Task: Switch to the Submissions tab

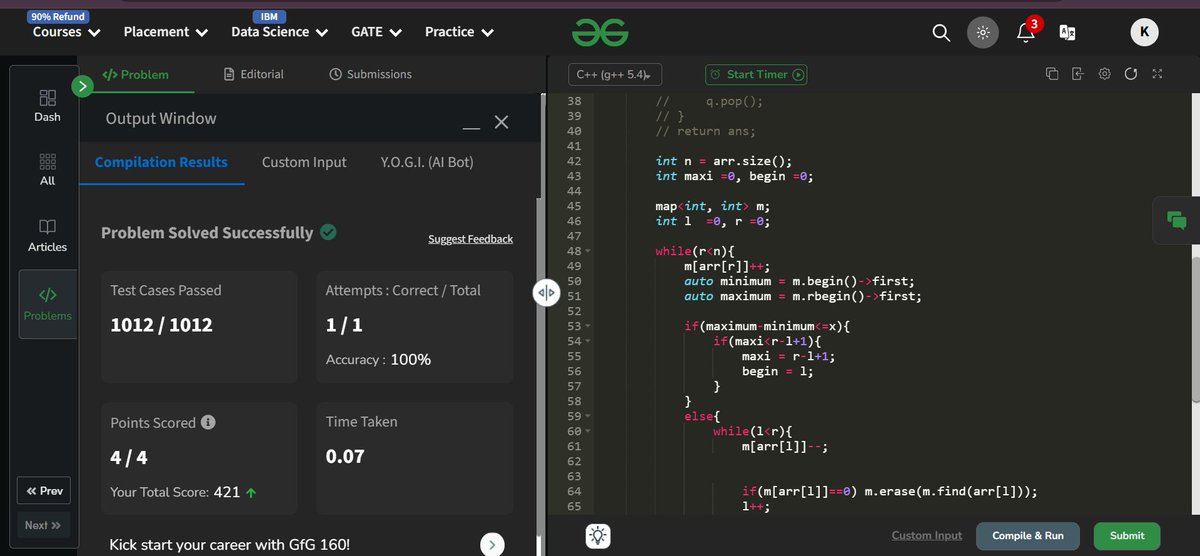Action: click(370, 74)
